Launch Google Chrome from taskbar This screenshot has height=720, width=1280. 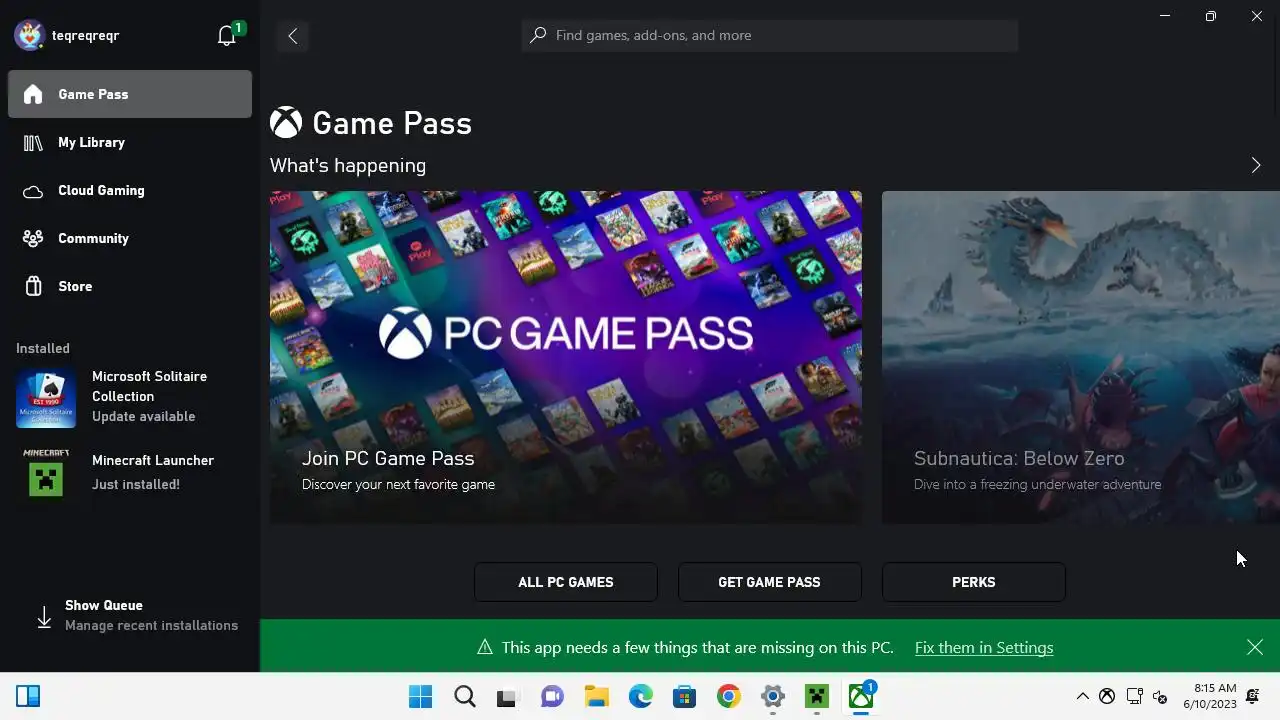pos(729,696)
